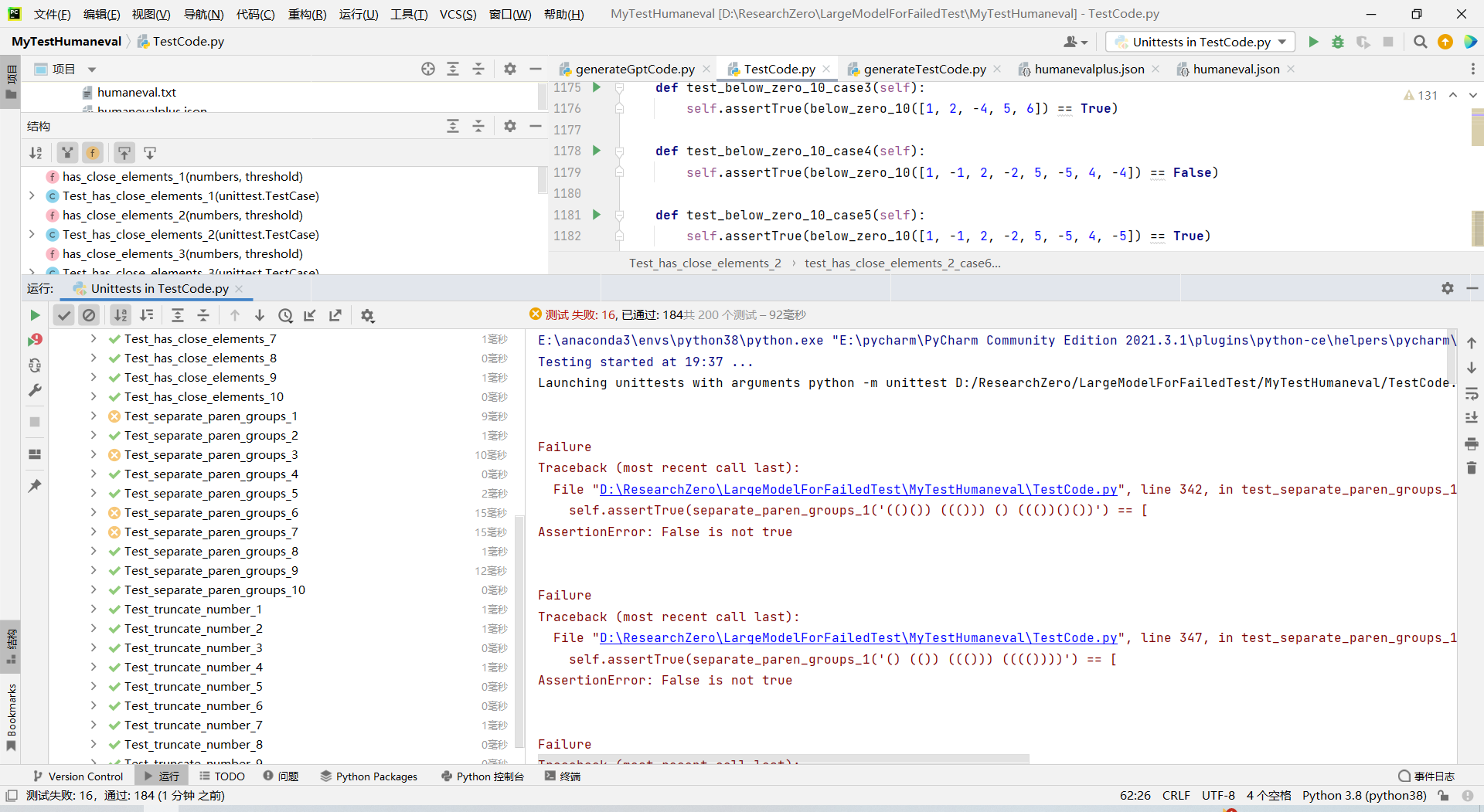Open the TODO tool window
The height and width of the screenshot is (812, 1484).
click(x=222, y=776)
